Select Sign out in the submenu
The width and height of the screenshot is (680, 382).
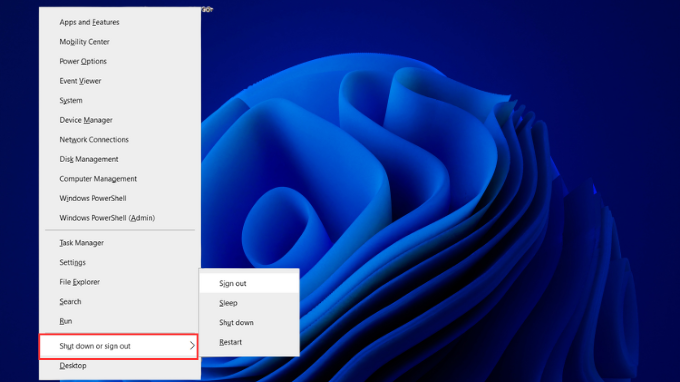click(249, 283)
